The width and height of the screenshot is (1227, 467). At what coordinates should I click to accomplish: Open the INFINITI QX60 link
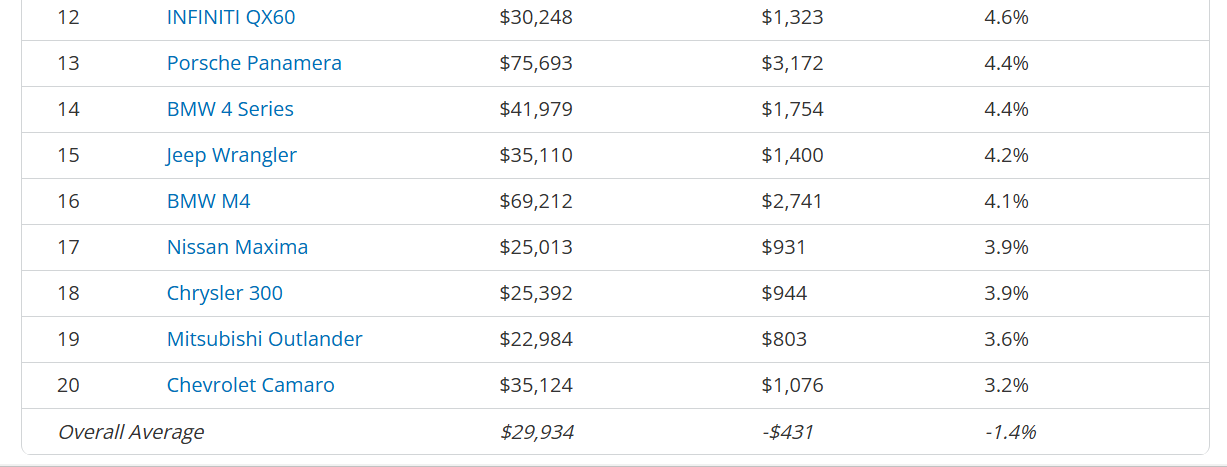point(231,17)
